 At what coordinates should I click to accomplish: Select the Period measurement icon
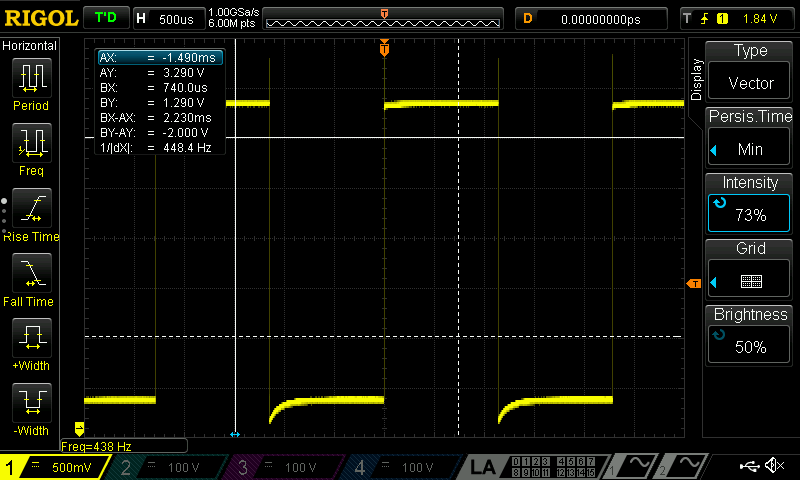tap(32, 78)
